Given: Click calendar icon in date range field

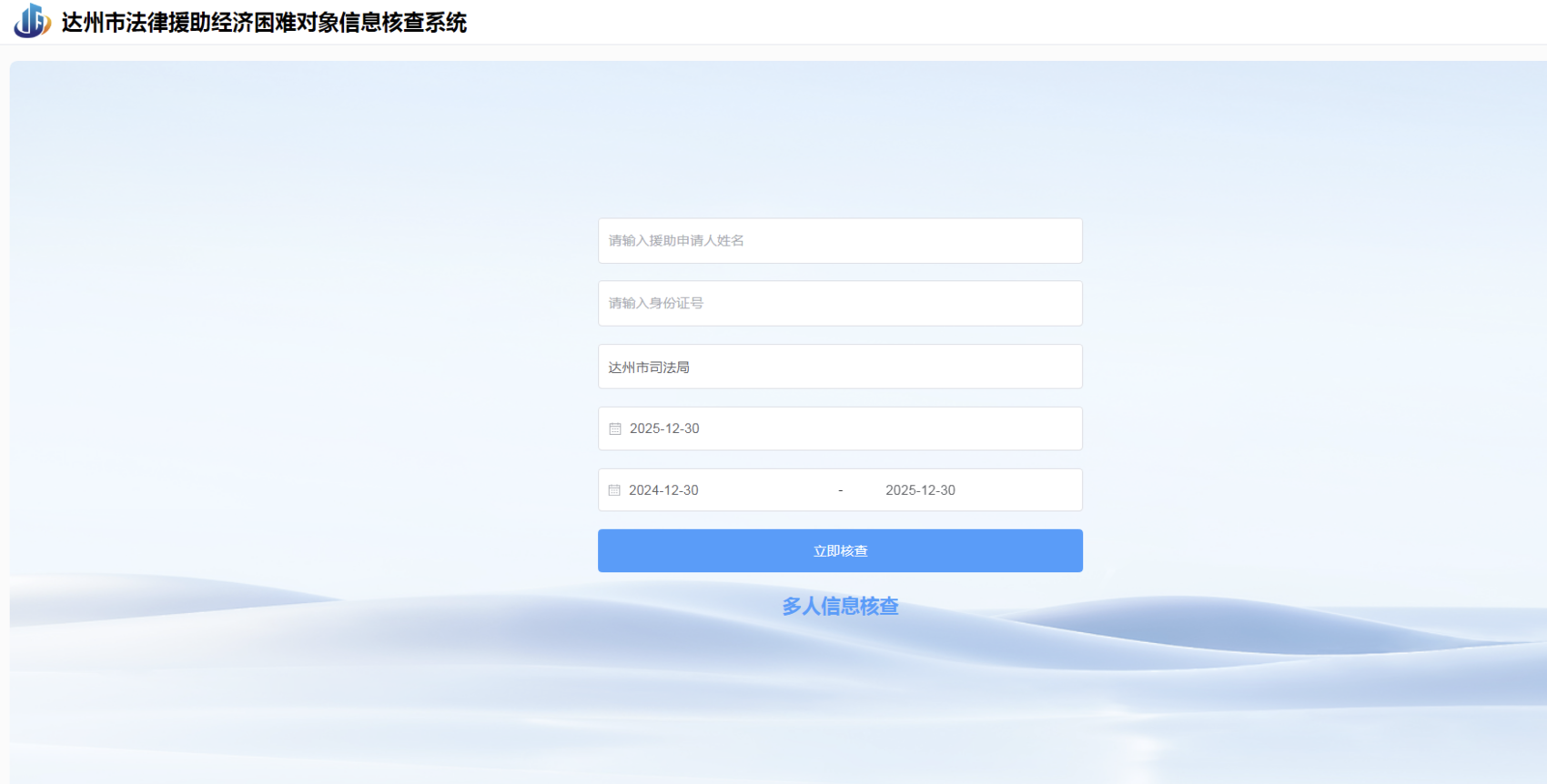Looking at the screenshot, I should click(614, 490).
